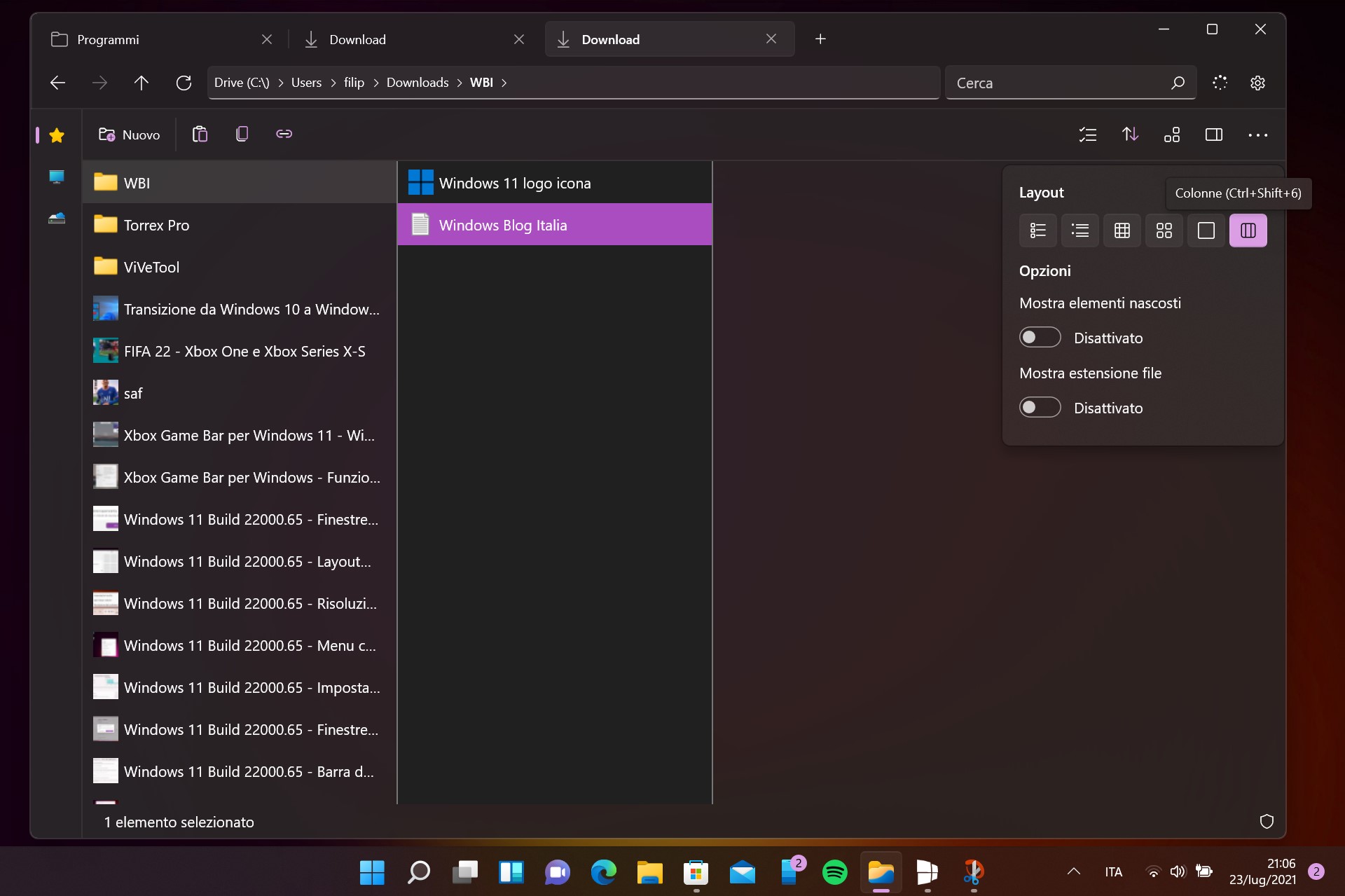Close the active Download tab

(x=771, y=39)
